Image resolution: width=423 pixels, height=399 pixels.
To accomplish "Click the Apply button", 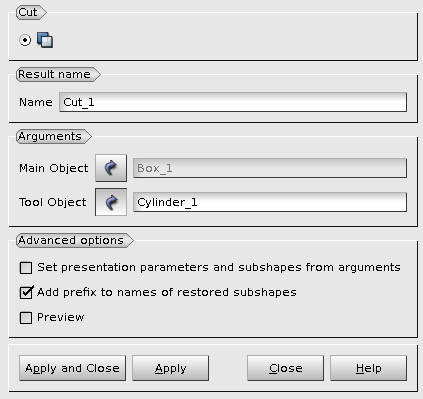I will (170, 368).
